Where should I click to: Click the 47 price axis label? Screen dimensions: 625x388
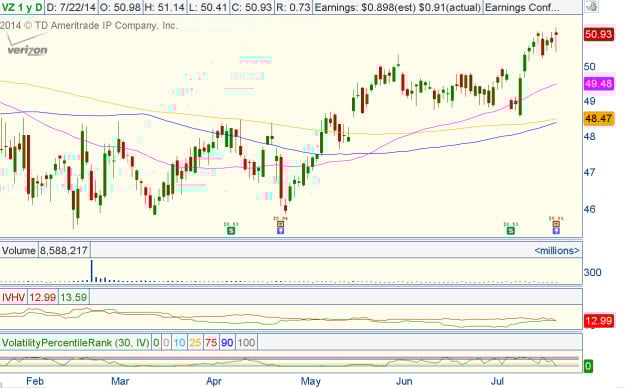click(590, 172)
